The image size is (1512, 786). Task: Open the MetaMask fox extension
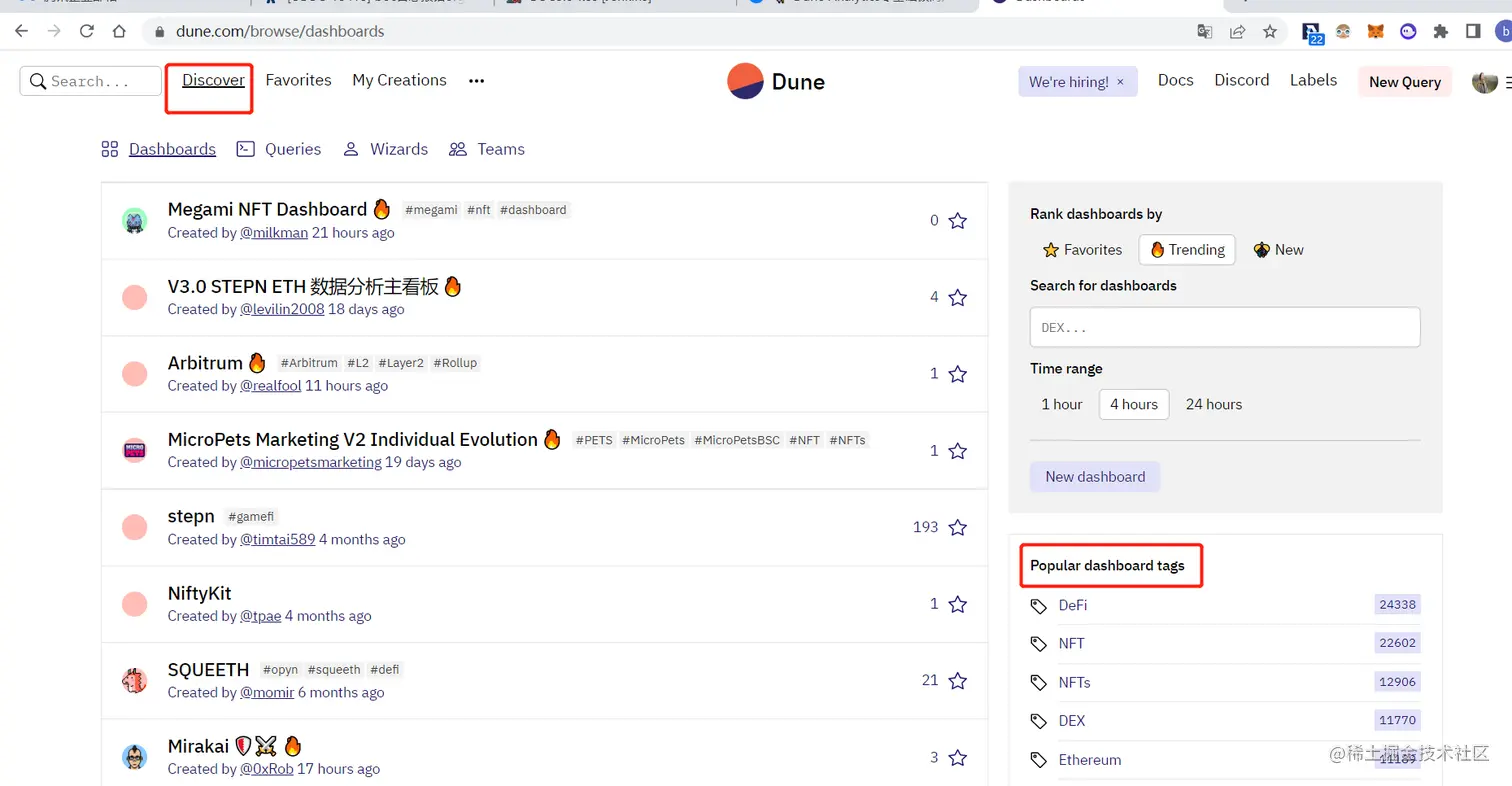1376,31
